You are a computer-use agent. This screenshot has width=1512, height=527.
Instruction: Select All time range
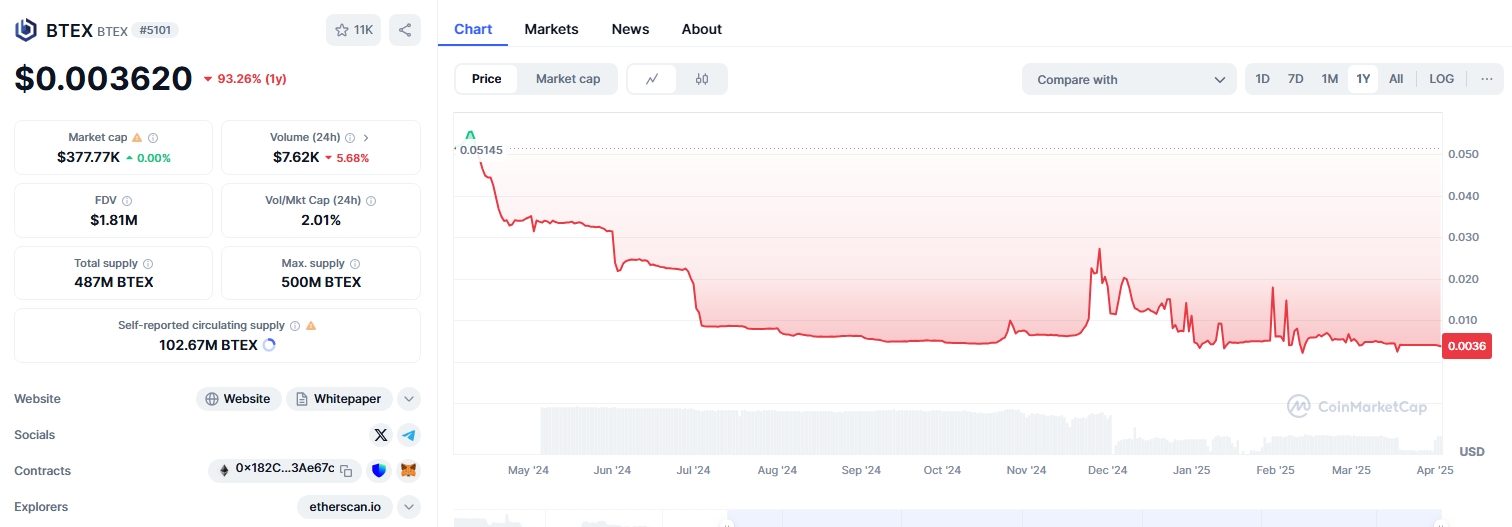(x=1396, y=79)
